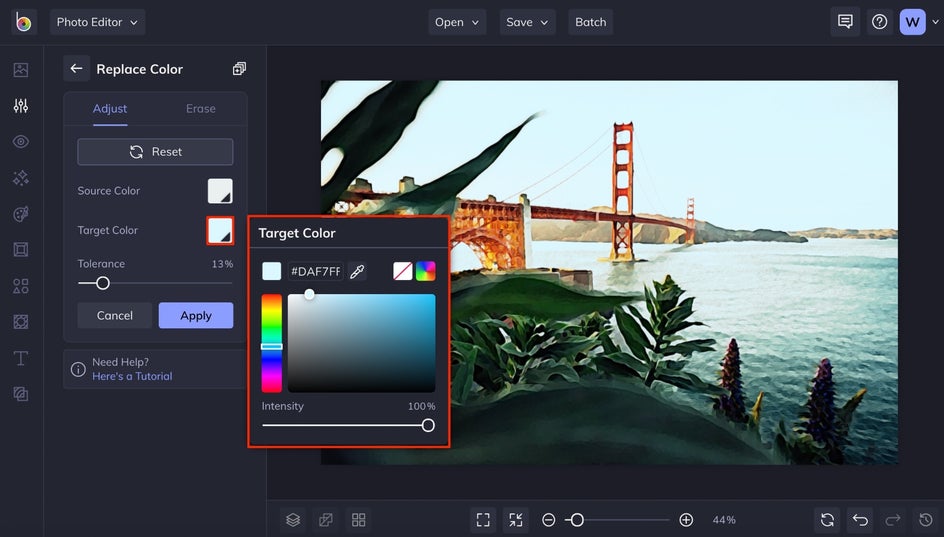Open the Source Color swatch
Viewport: 944px width, 537px height.
(x=220, y=191)
